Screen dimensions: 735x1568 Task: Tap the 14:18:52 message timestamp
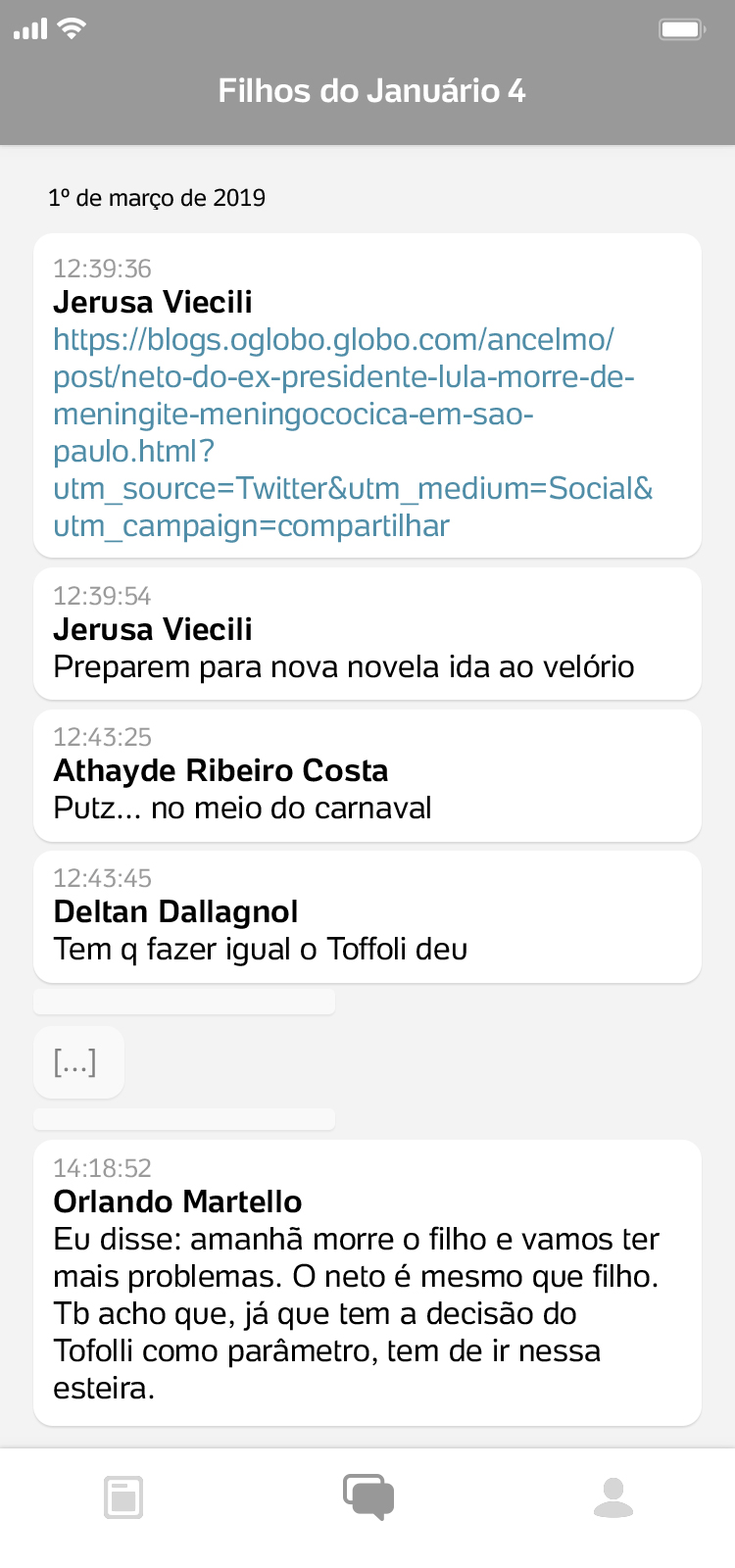tap(102, 1168)
